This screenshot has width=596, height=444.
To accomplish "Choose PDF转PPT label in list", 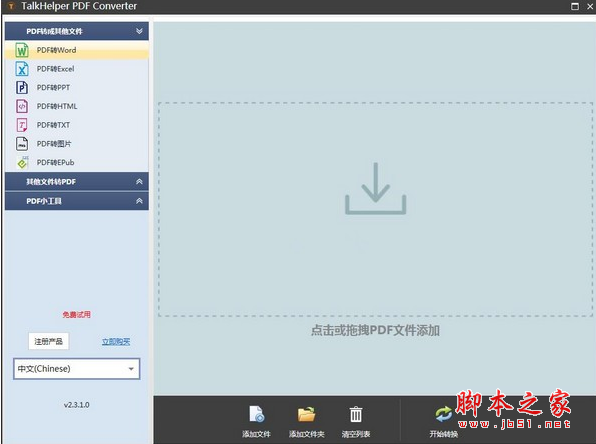I will point(53,87).
